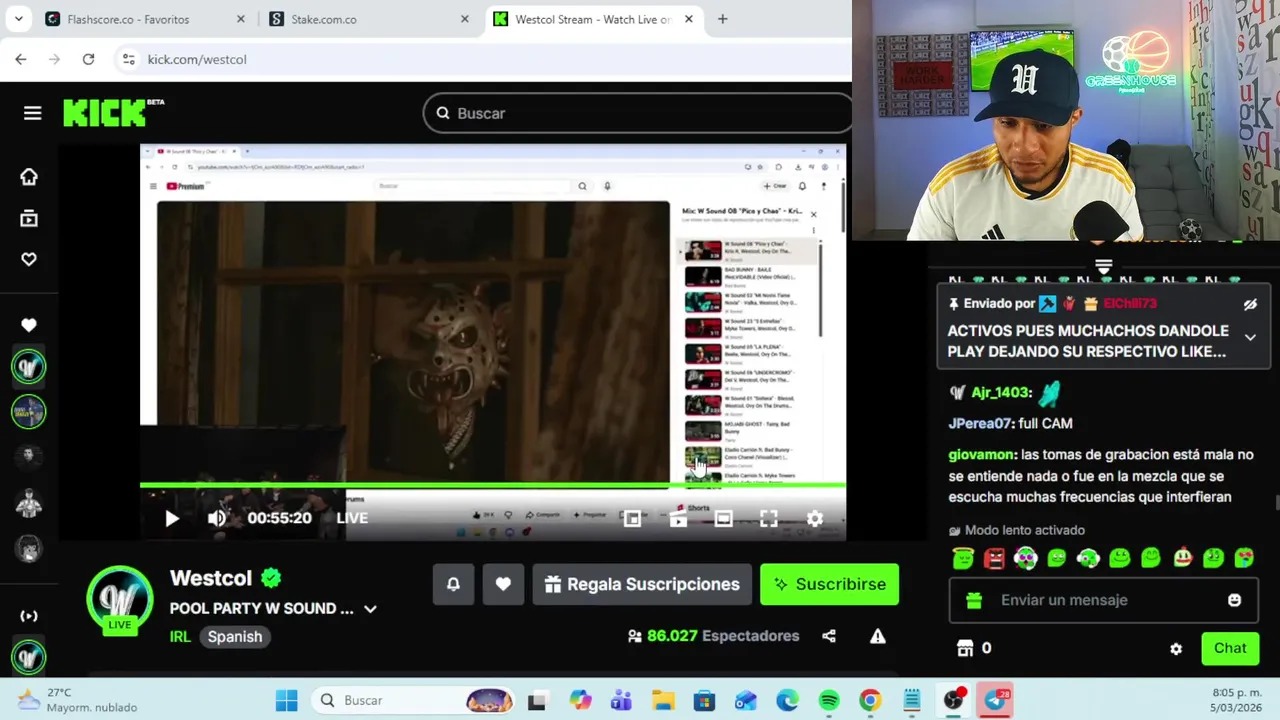
Task: Open video player settings gear
Action: pyautogui.click(x=815, y=518)
